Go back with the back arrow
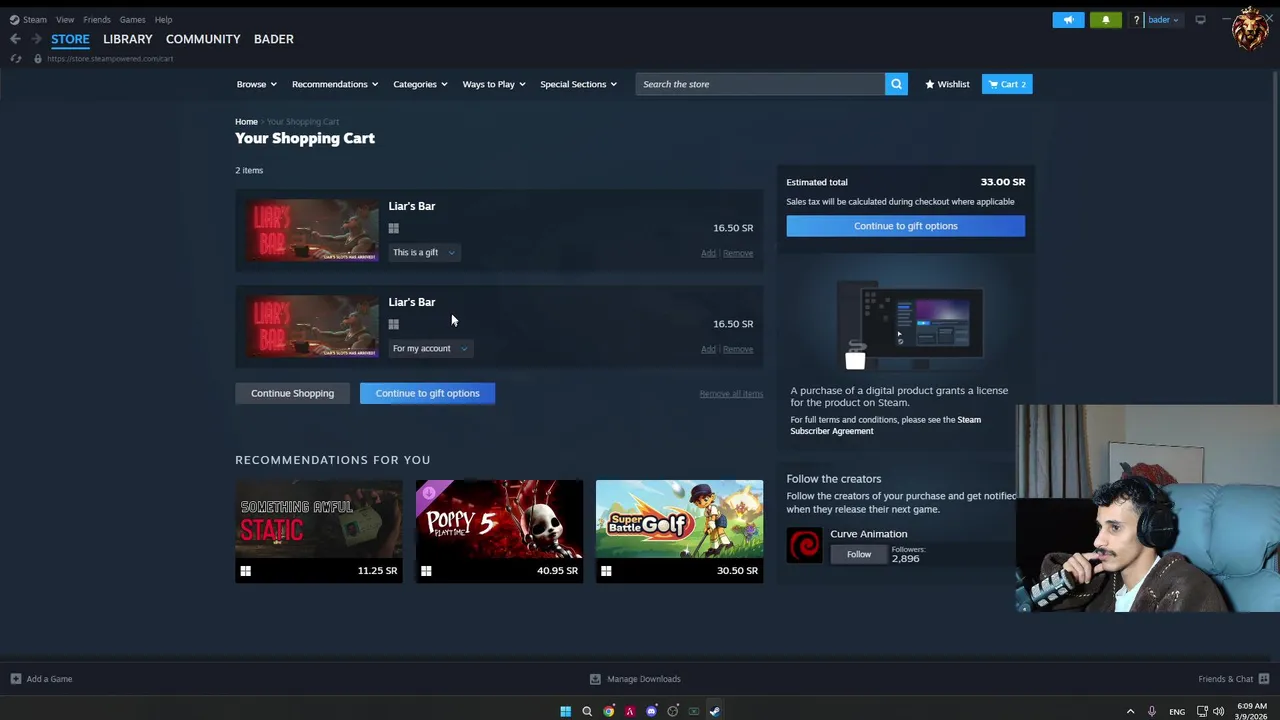 [15, 39]
